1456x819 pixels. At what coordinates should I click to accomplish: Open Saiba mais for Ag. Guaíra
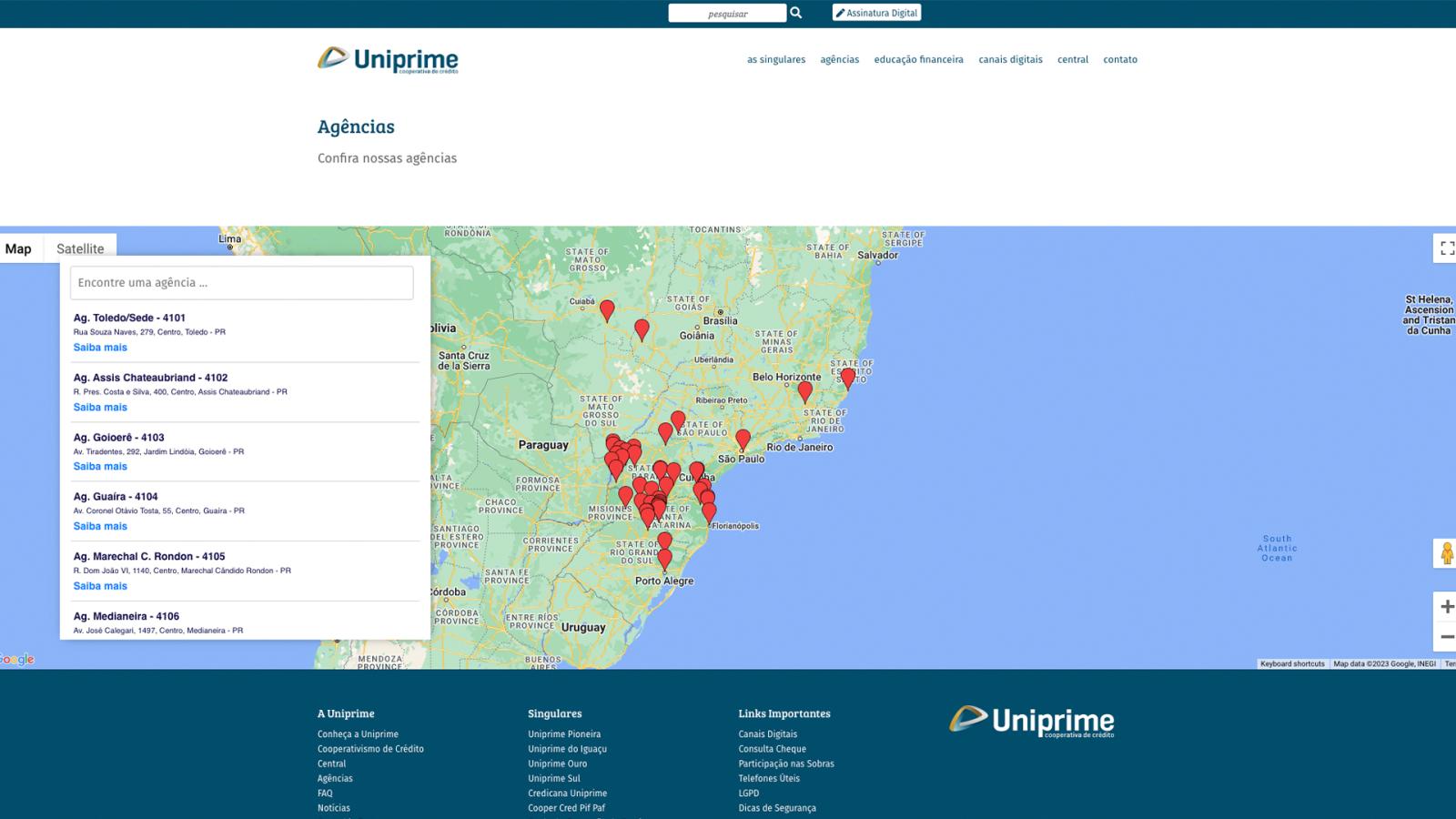click(x=100, y=526)
